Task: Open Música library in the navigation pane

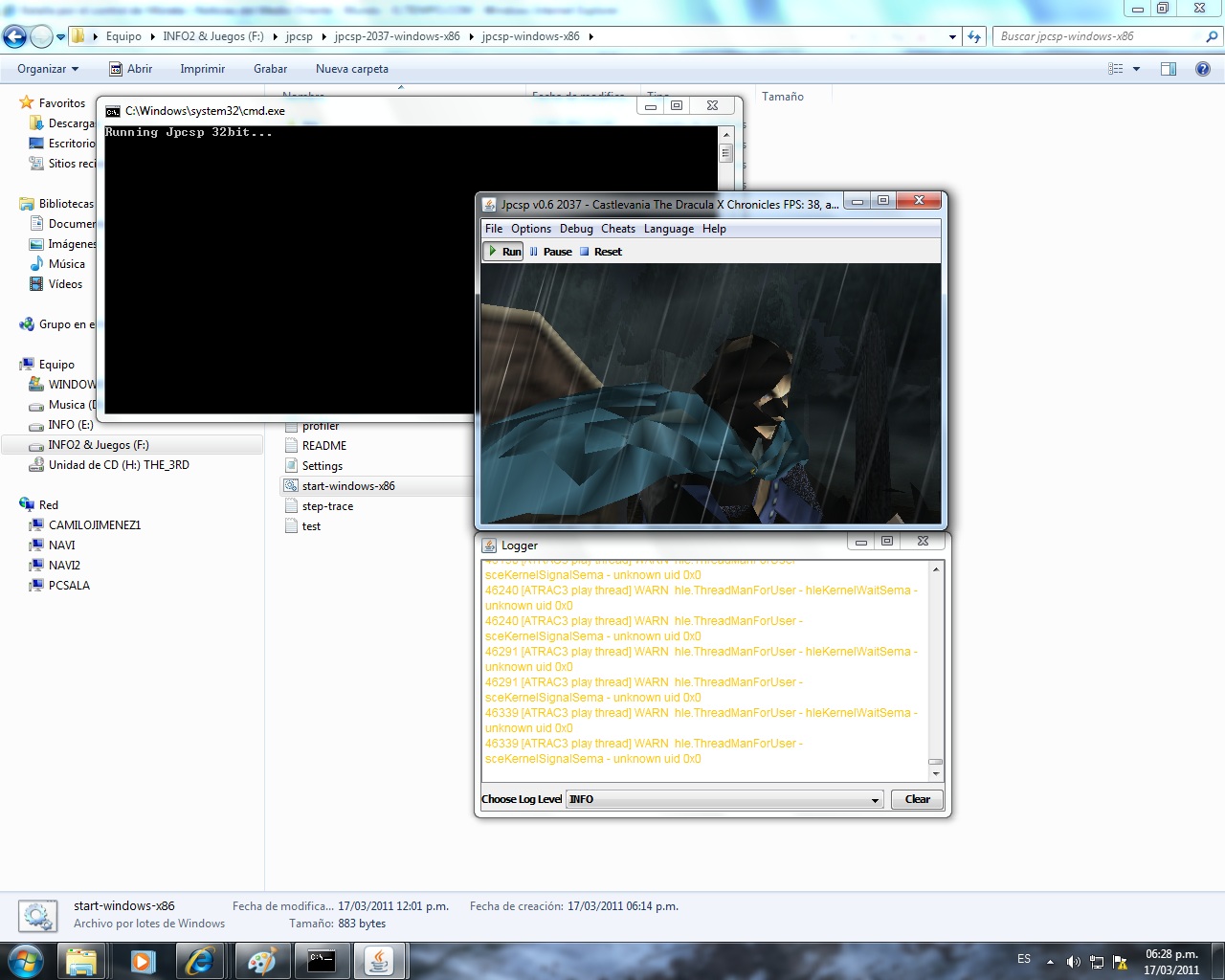Action: 67,264
